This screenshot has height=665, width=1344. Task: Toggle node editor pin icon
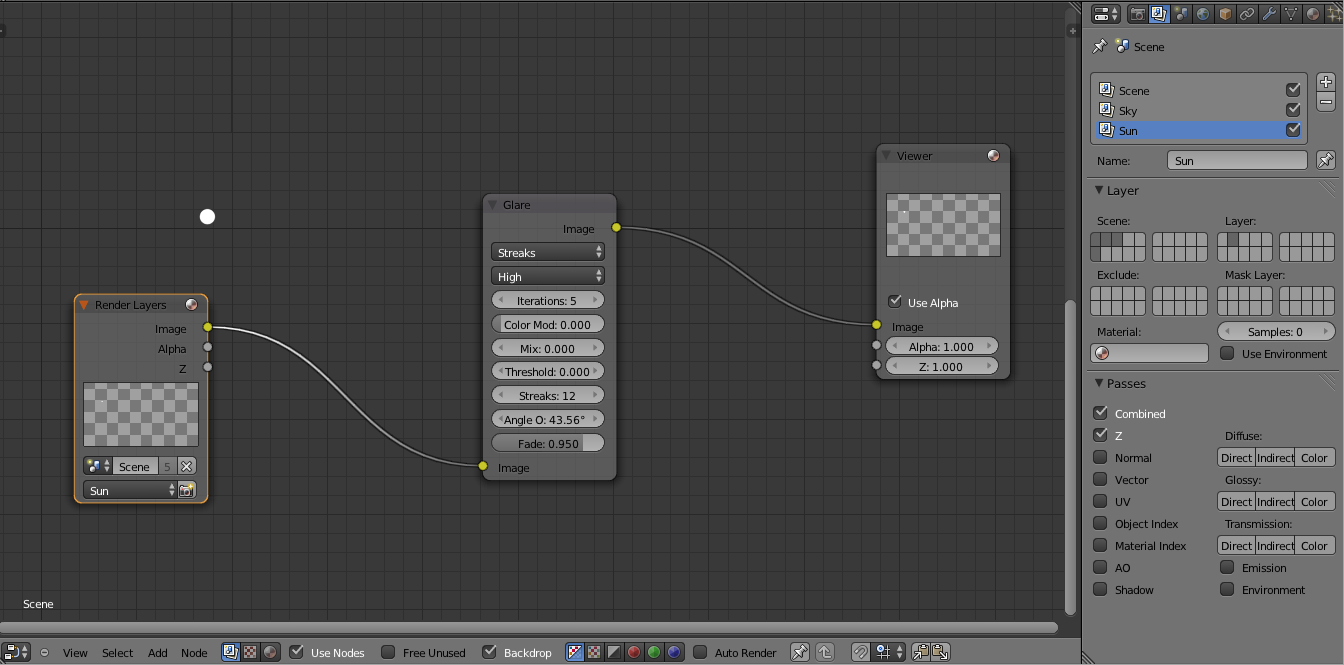point(800,652)
